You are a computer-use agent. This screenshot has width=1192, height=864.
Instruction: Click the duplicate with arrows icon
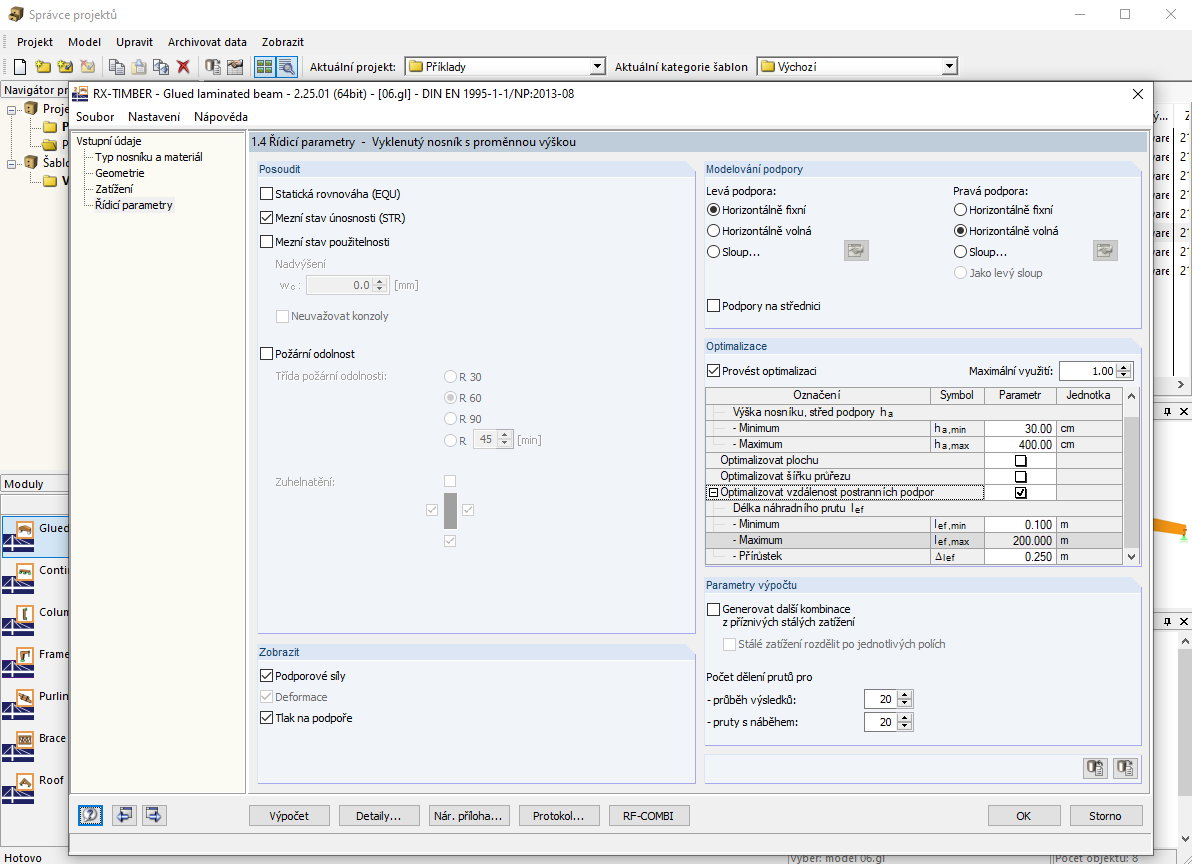[x=160, y=67]
